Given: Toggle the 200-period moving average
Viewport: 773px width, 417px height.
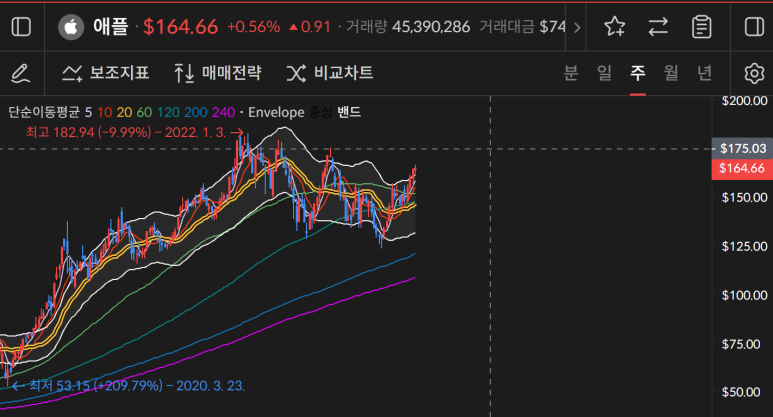Looking at the screenshot, I should click(196, 112).
